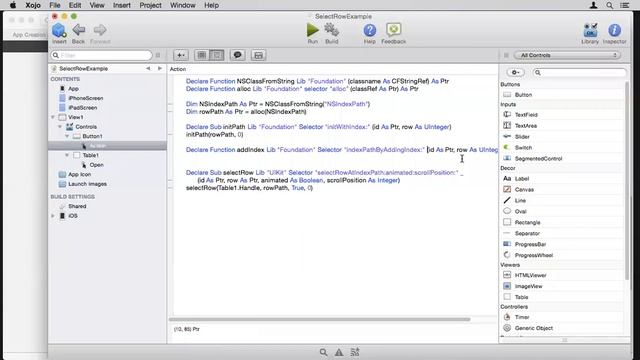Open the Window menu
This screenshot has height=360, width=640.
(x=182, y=5)
